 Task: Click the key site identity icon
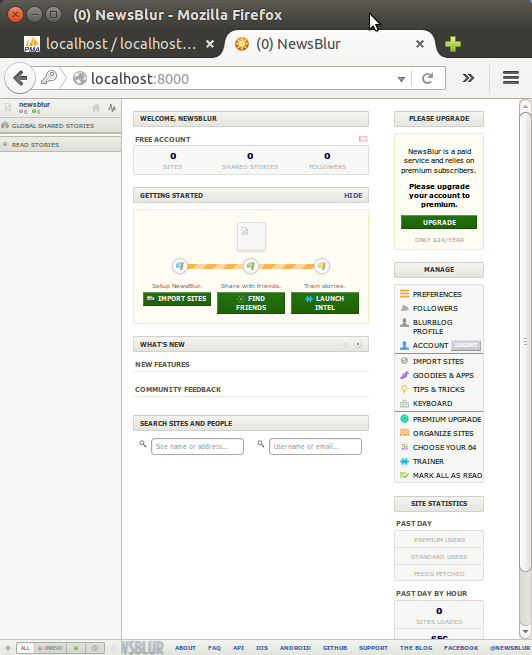[x=49, y=78]
